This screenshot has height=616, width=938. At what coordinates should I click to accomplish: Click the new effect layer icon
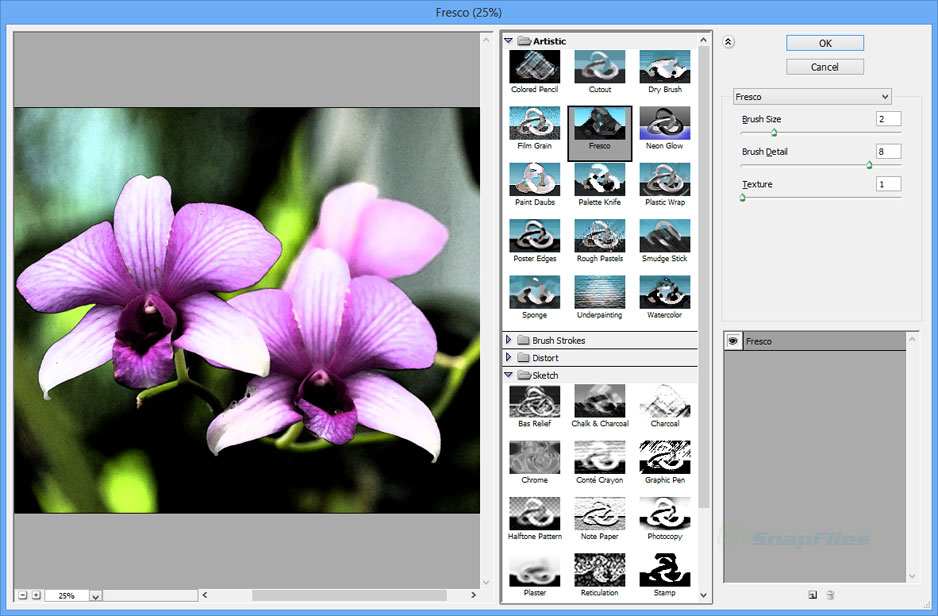click(x=812, y=594)
